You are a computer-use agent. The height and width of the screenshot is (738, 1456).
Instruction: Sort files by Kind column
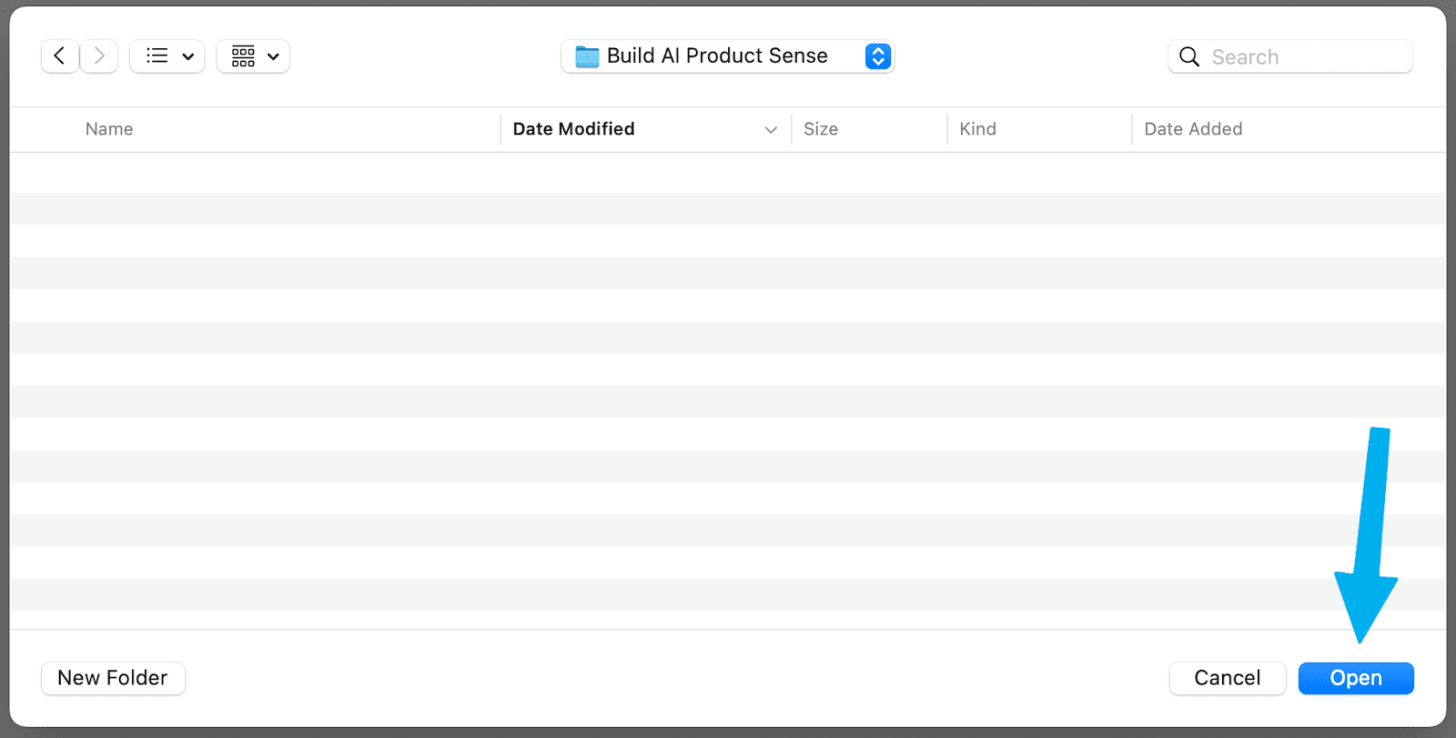[x=977, y=129]
